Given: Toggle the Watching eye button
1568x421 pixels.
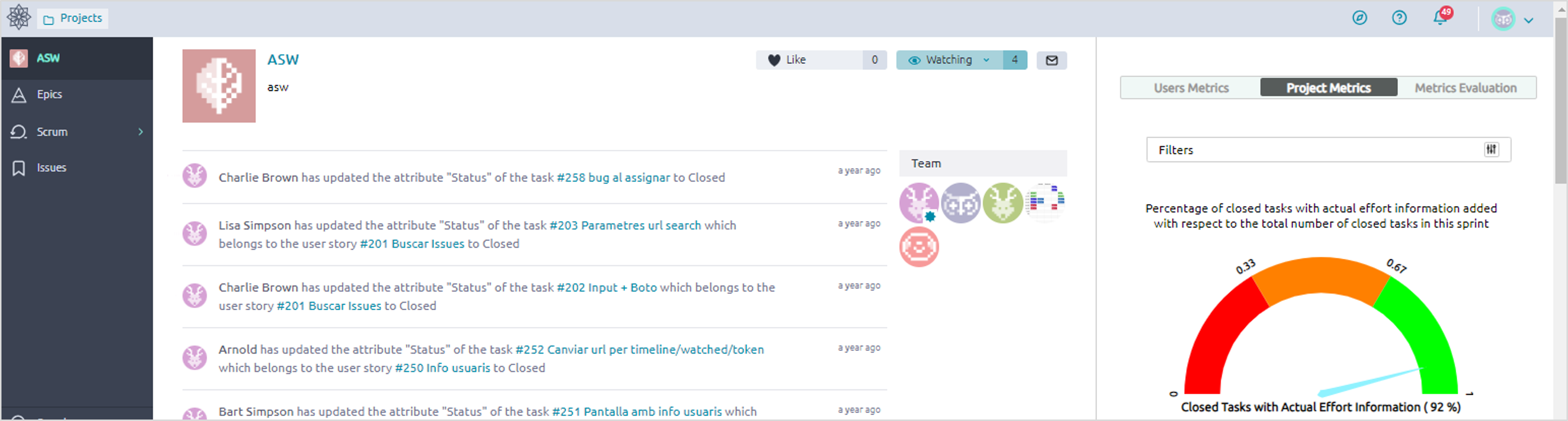Looking at the screenshot, I should 940,60.
